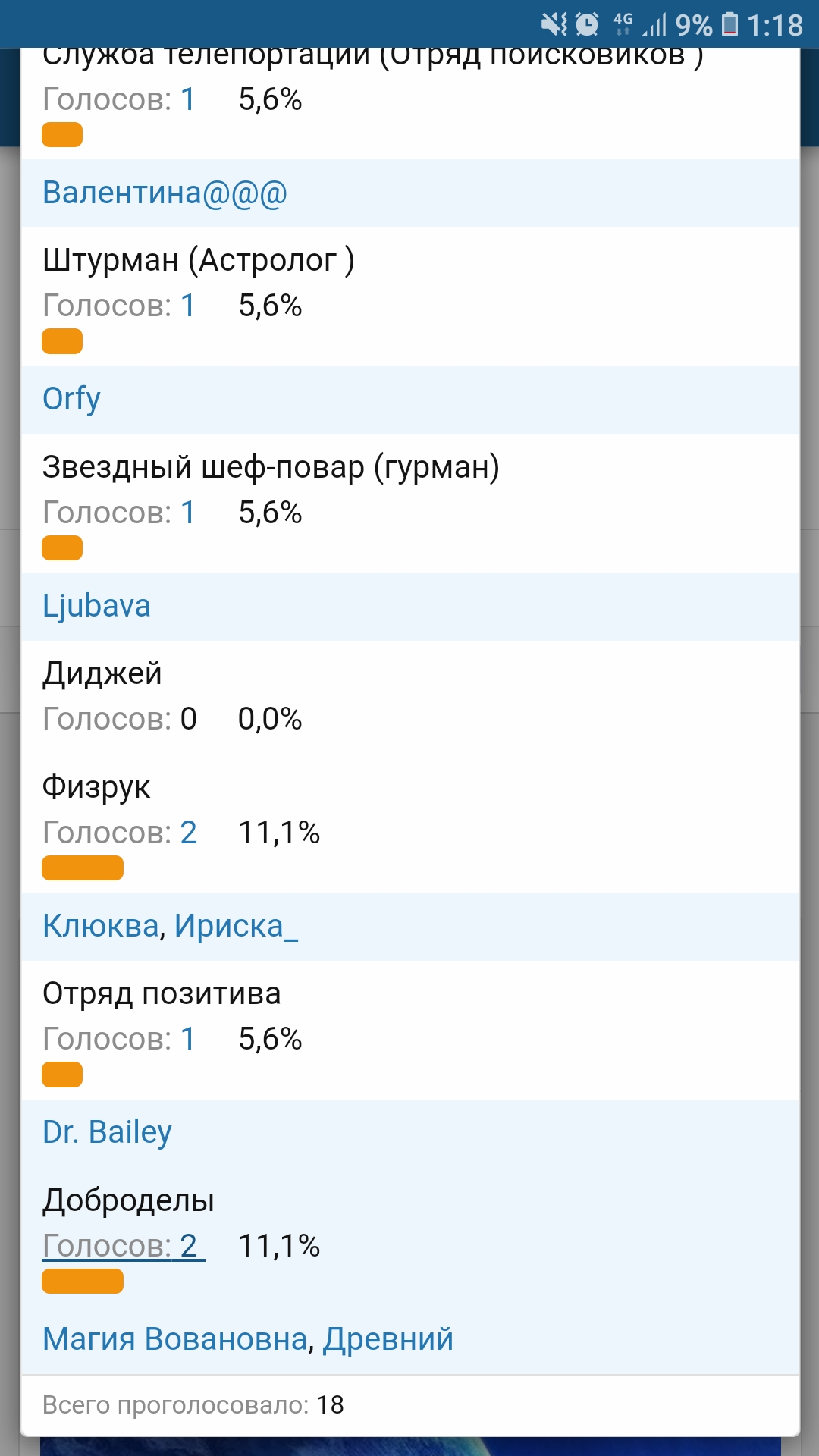Click the vote count for Отряд позитива
The image size is (819, 1456).
(187, 1039)
